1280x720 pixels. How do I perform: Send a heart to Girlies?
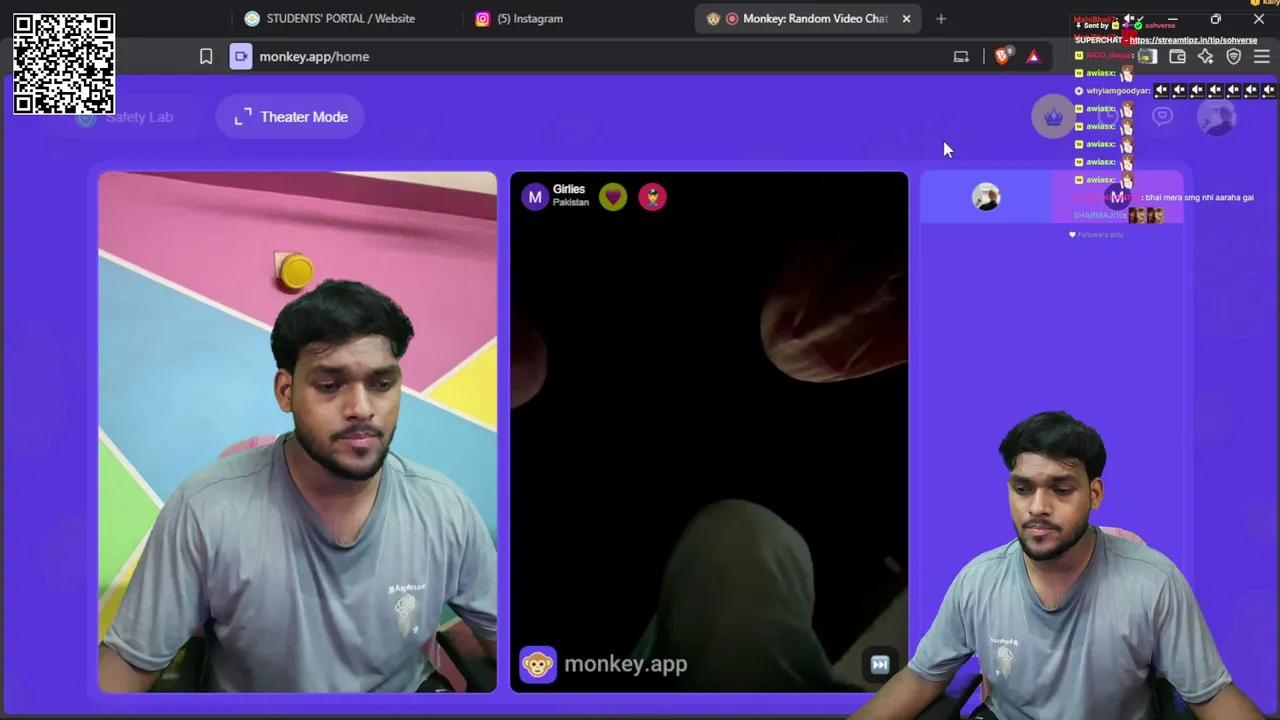(613, 197)
